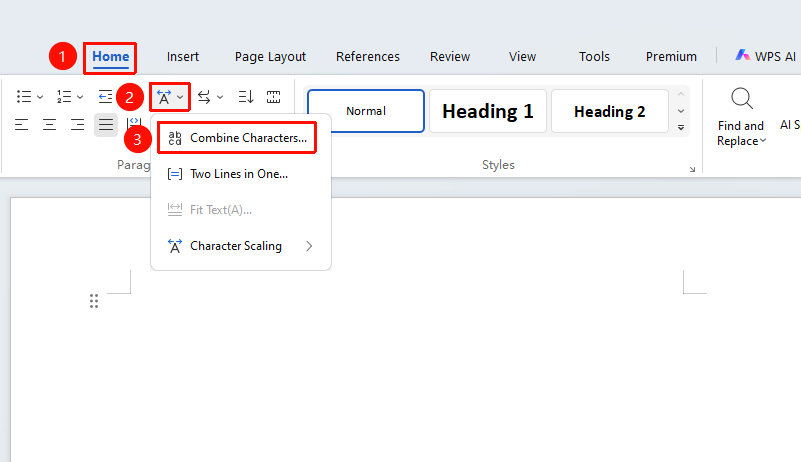The image size is (801, 462).
Task: Click the Combine Characters 'ab cd' icon
Action: click(x=175, y=138)
